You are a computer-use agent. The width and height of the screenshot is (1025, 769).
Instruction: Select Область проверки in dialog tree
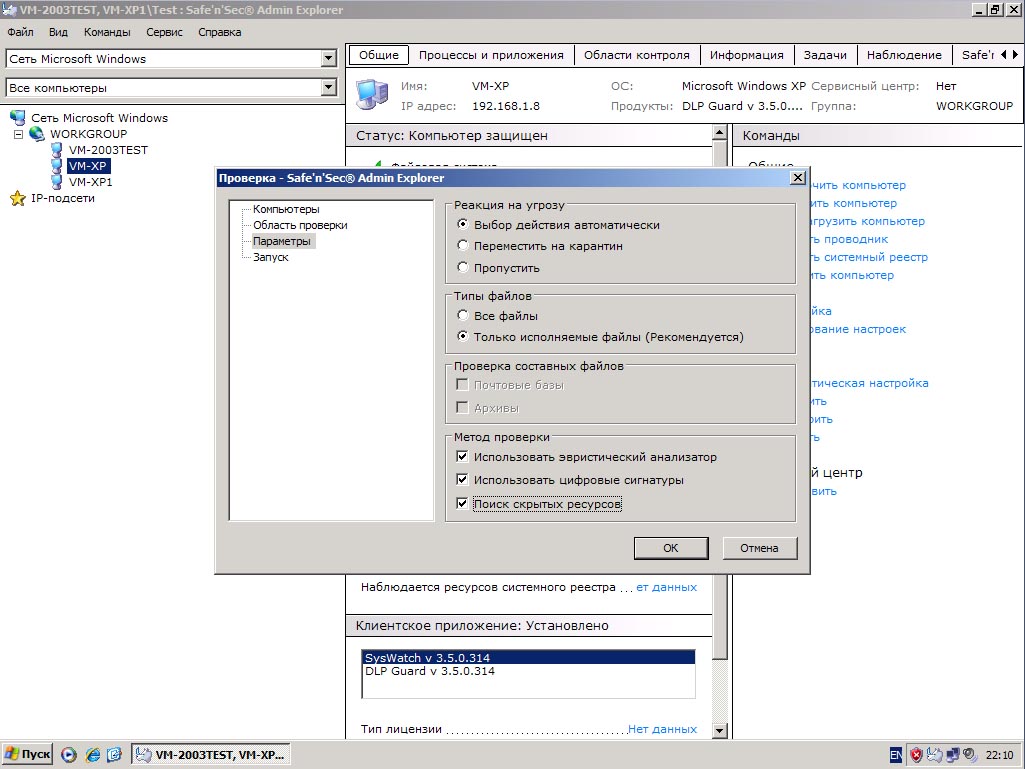pyautogui.click(x=300, y=225)
